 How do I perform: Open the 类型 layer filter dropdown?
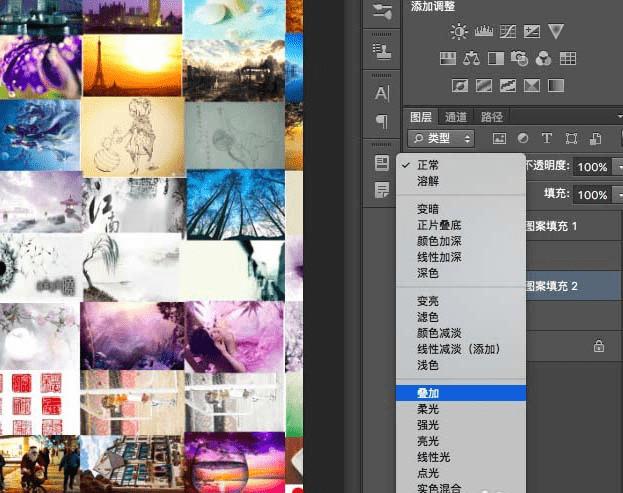tap(441, 138)
